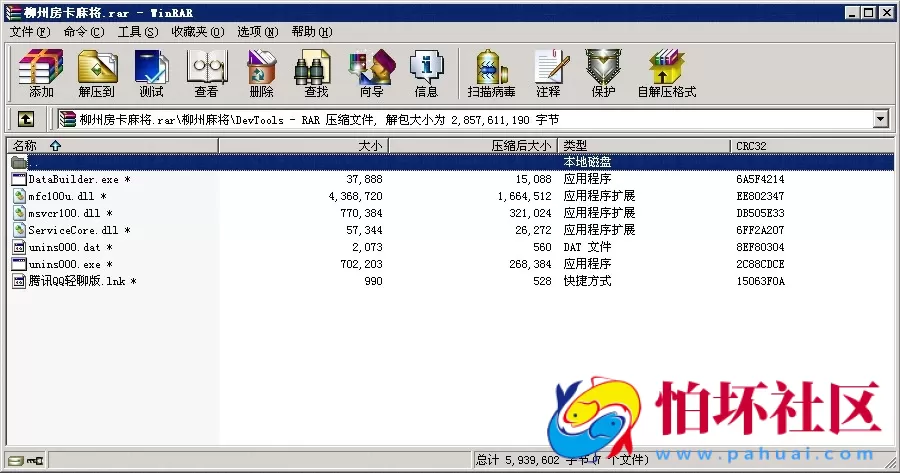Image resolution: width=900 pixels, height=473 pixels.
Task: Click the archive path address field
Action: click(x=465, y=119)
